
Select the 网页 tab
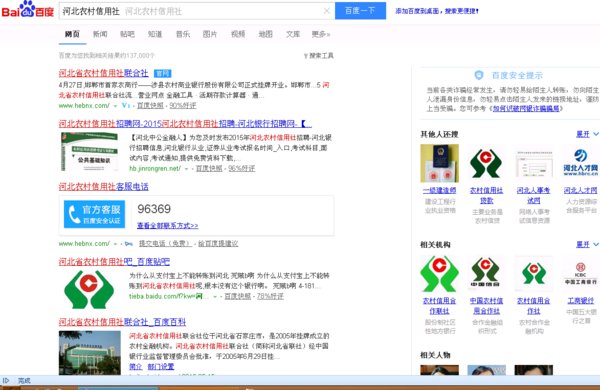[72, 34]
